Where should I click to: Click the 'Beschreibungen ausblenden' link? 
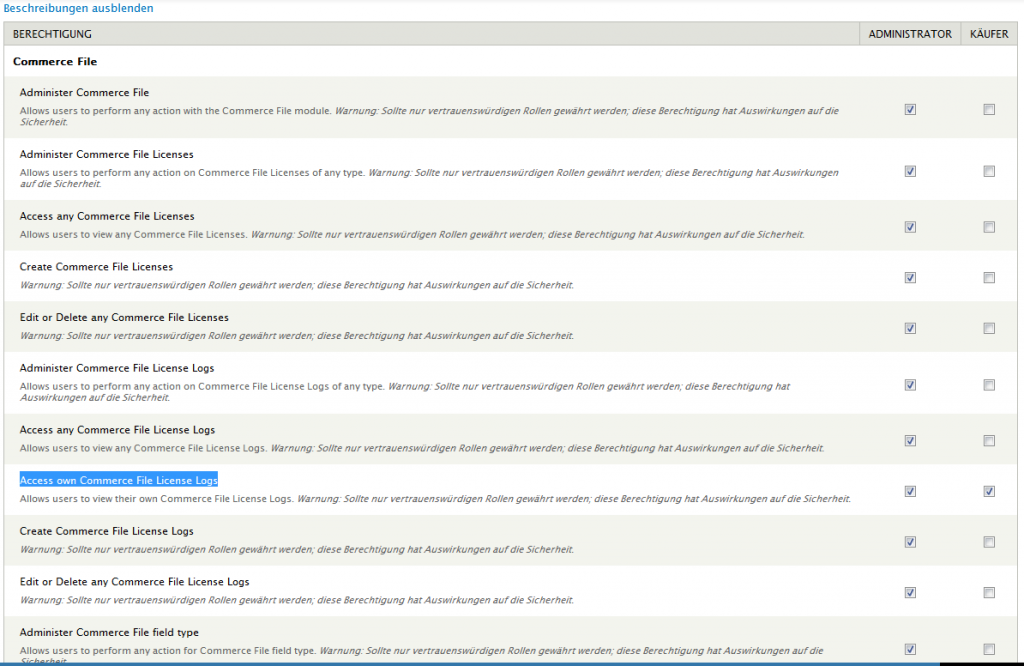tap(79, 8)
